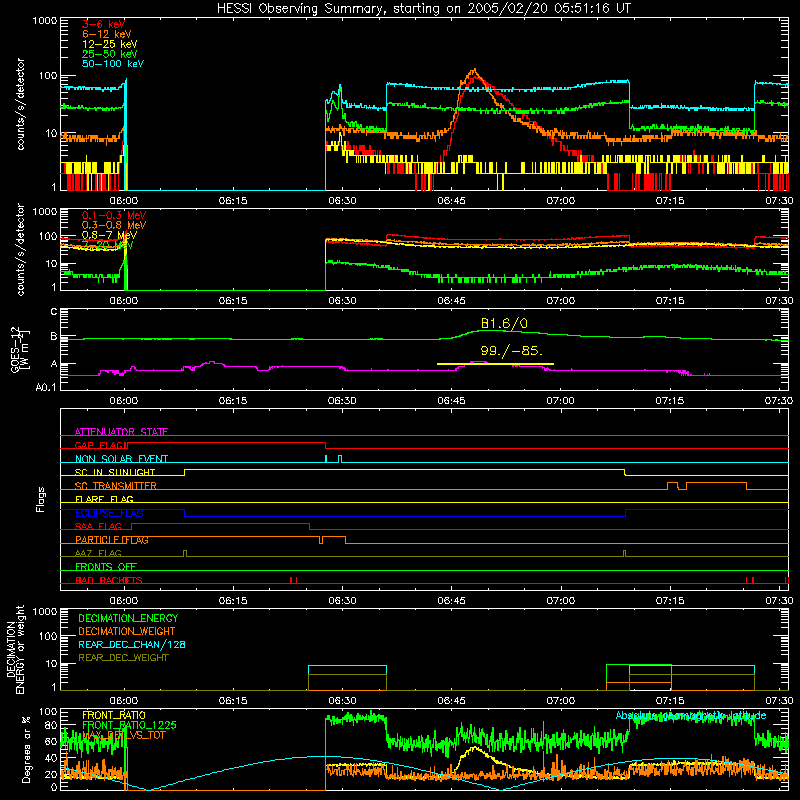This screenshot has width=800, height=800.
Task: Select the 25-50 keV legend label
Action: tap(110, 54)
